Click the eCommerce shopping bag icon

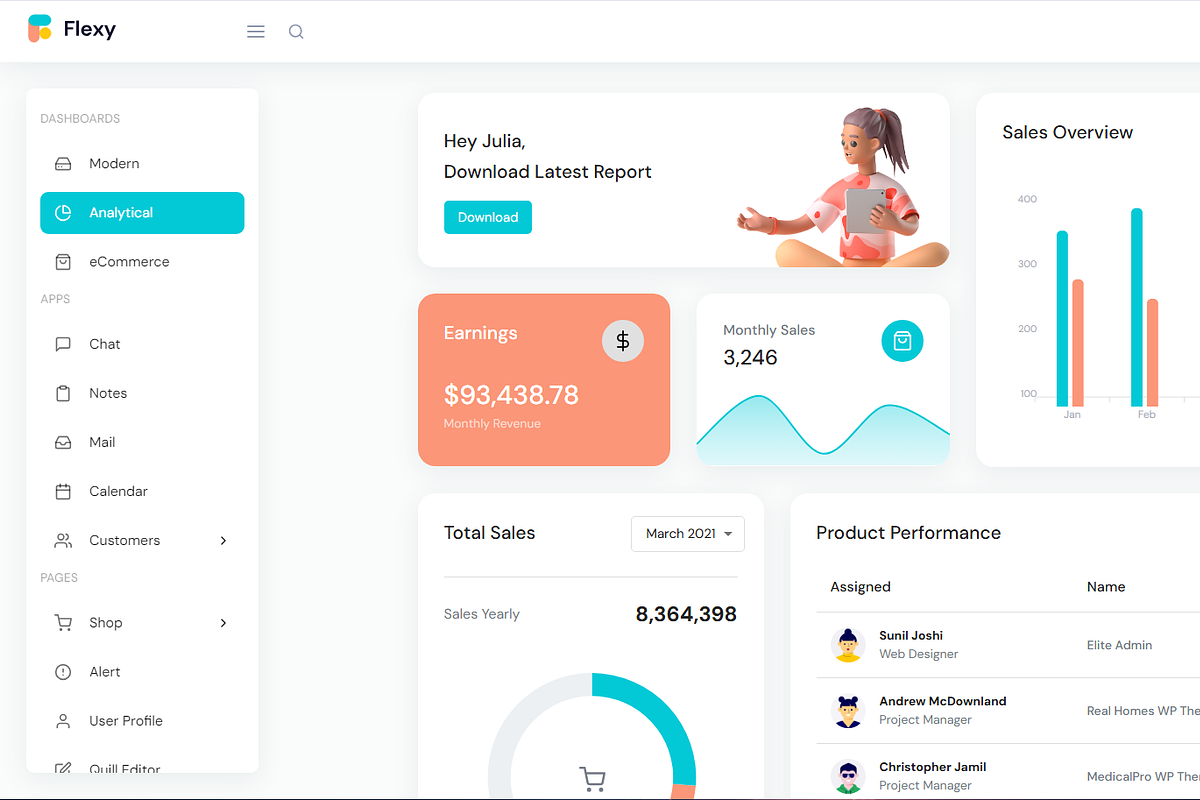(x=63, y=262)
